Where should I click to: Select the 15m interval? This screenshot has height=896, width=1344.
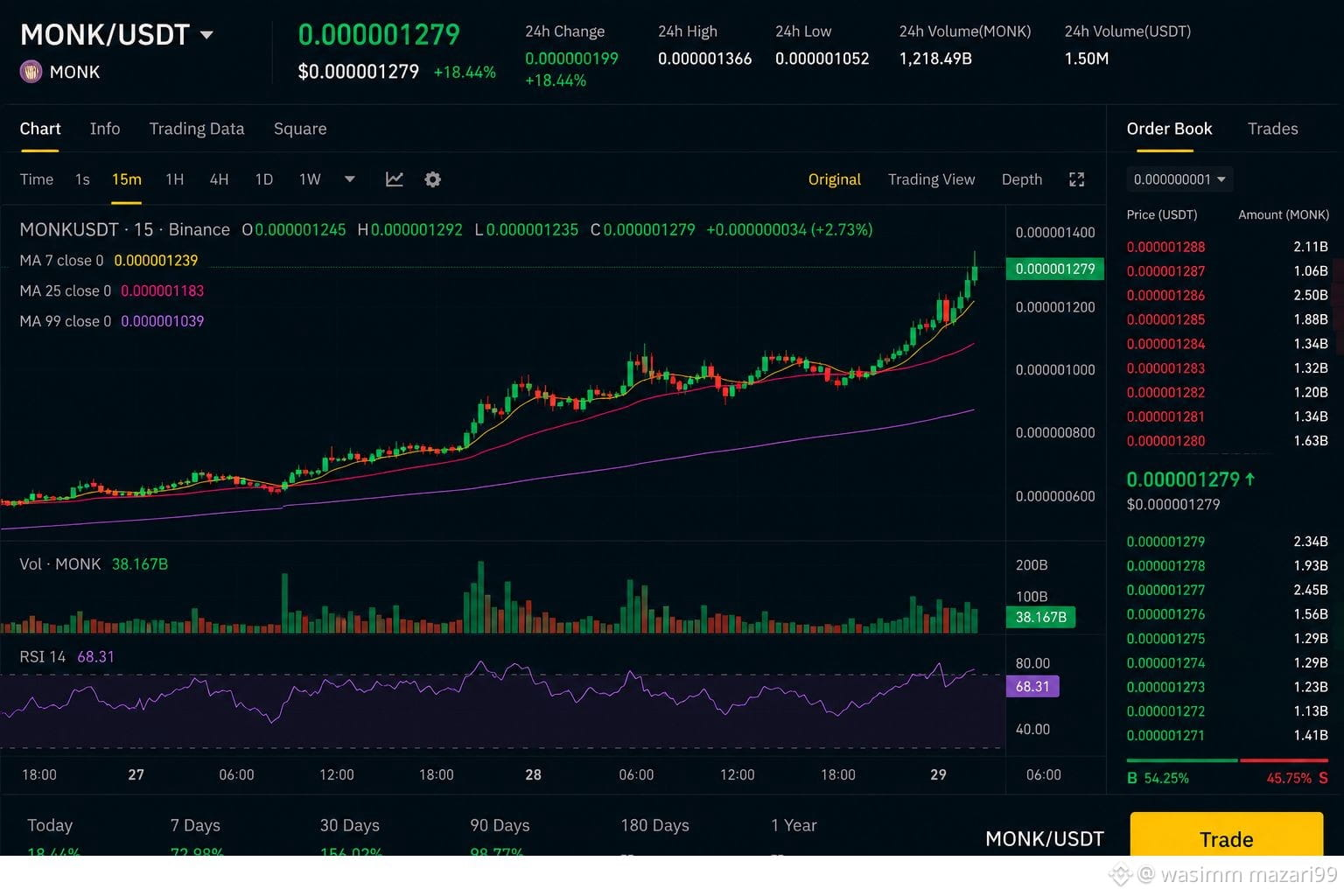pyautogui.click(x=127, y=179)
